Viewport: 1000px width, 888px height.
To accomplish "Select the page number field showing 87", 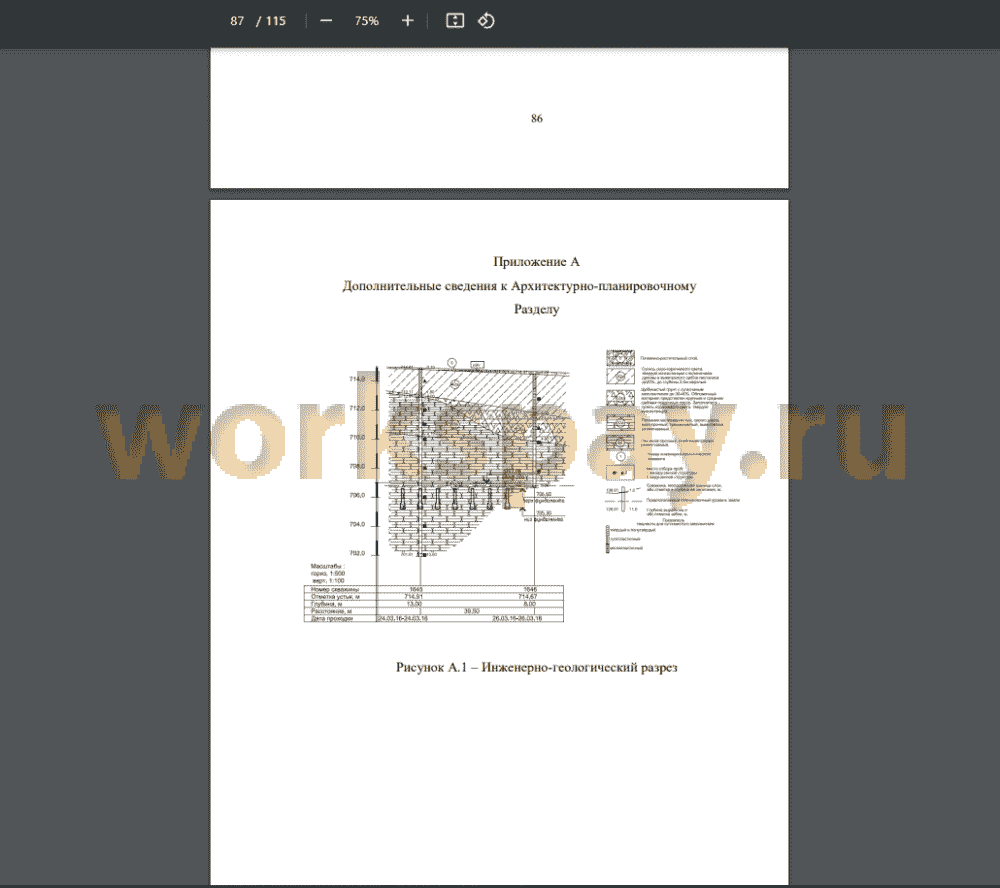I will pos(237,21).
